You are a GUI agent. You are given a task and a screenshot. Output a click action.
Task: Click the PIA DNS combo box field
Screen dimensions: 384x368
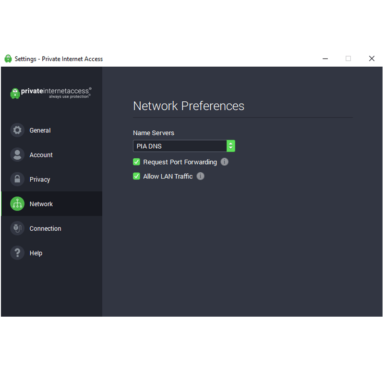pyautogui.click(x=184, y=146)
